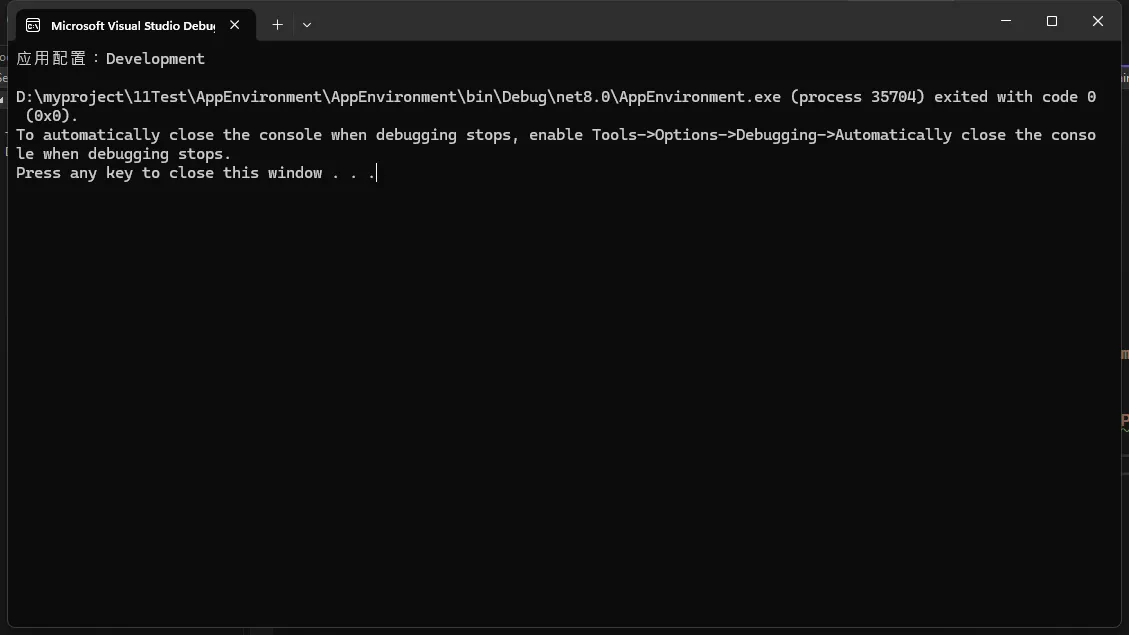Close the Microsoft Visual Studio Debug tab
This screenshot has height=635, width=1129.
pyautogui.click(x=235, y=25)
